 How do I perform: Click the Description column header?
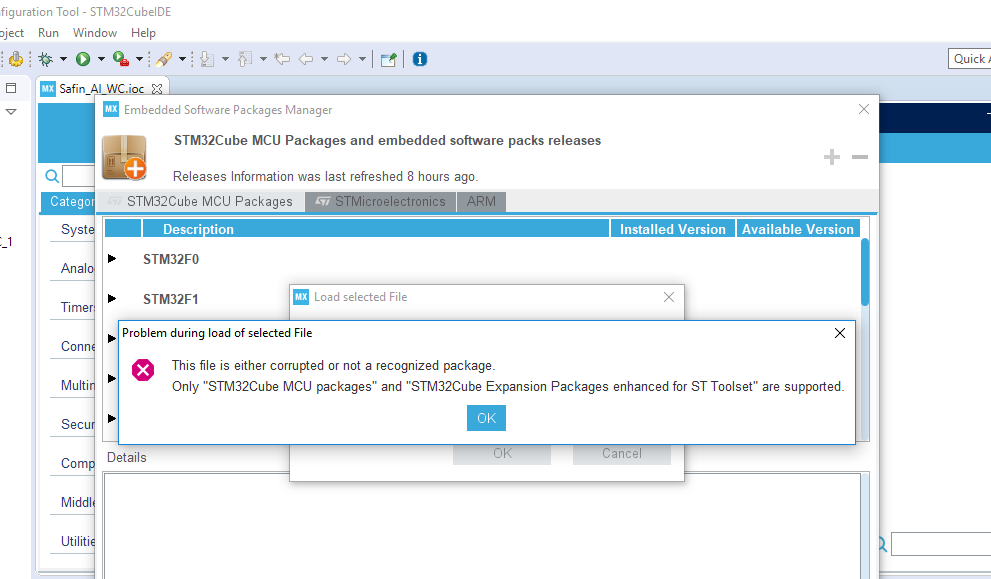pos(376,229)
